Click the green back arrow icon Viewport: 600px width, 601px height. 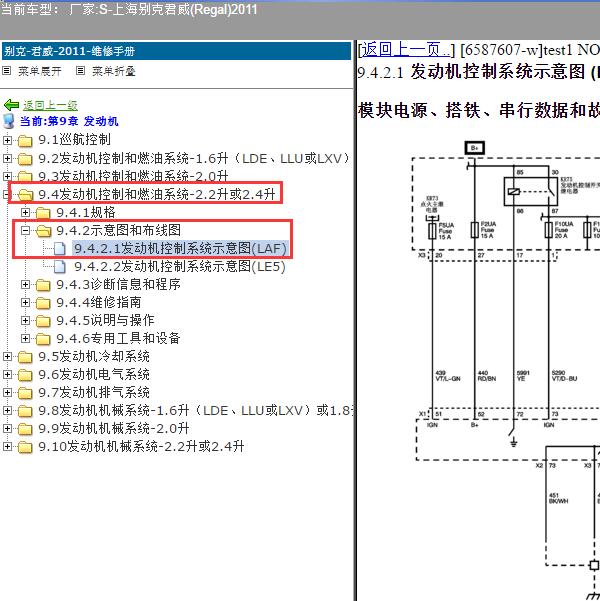tap(12, 105)
